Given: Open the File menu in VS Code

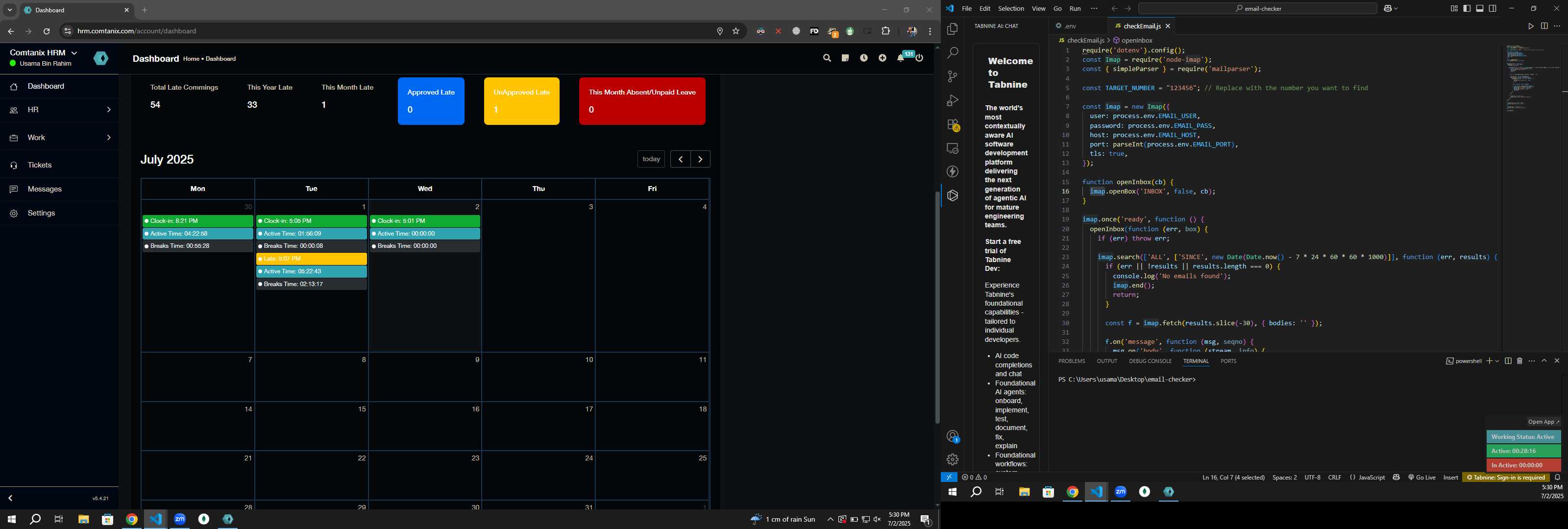Looking at the screenshot, I should pyautogui.click(x=967, y=8).
